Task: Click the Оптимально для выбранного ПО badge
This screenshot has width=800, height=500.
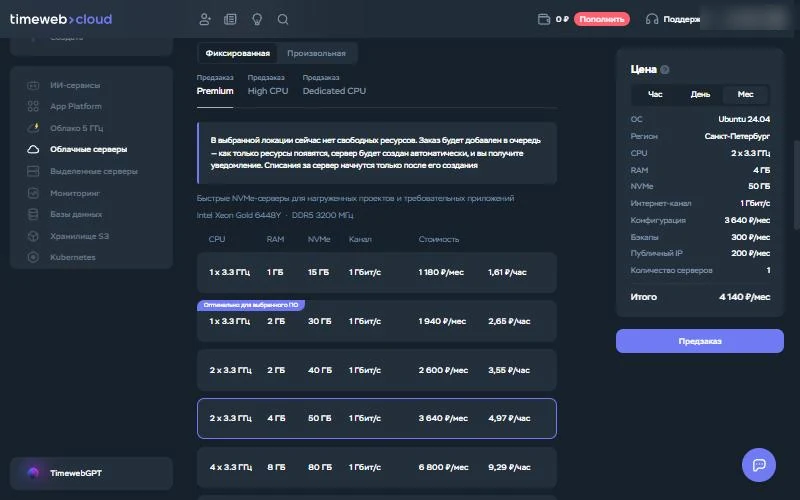Action: [x=251, y=305]
